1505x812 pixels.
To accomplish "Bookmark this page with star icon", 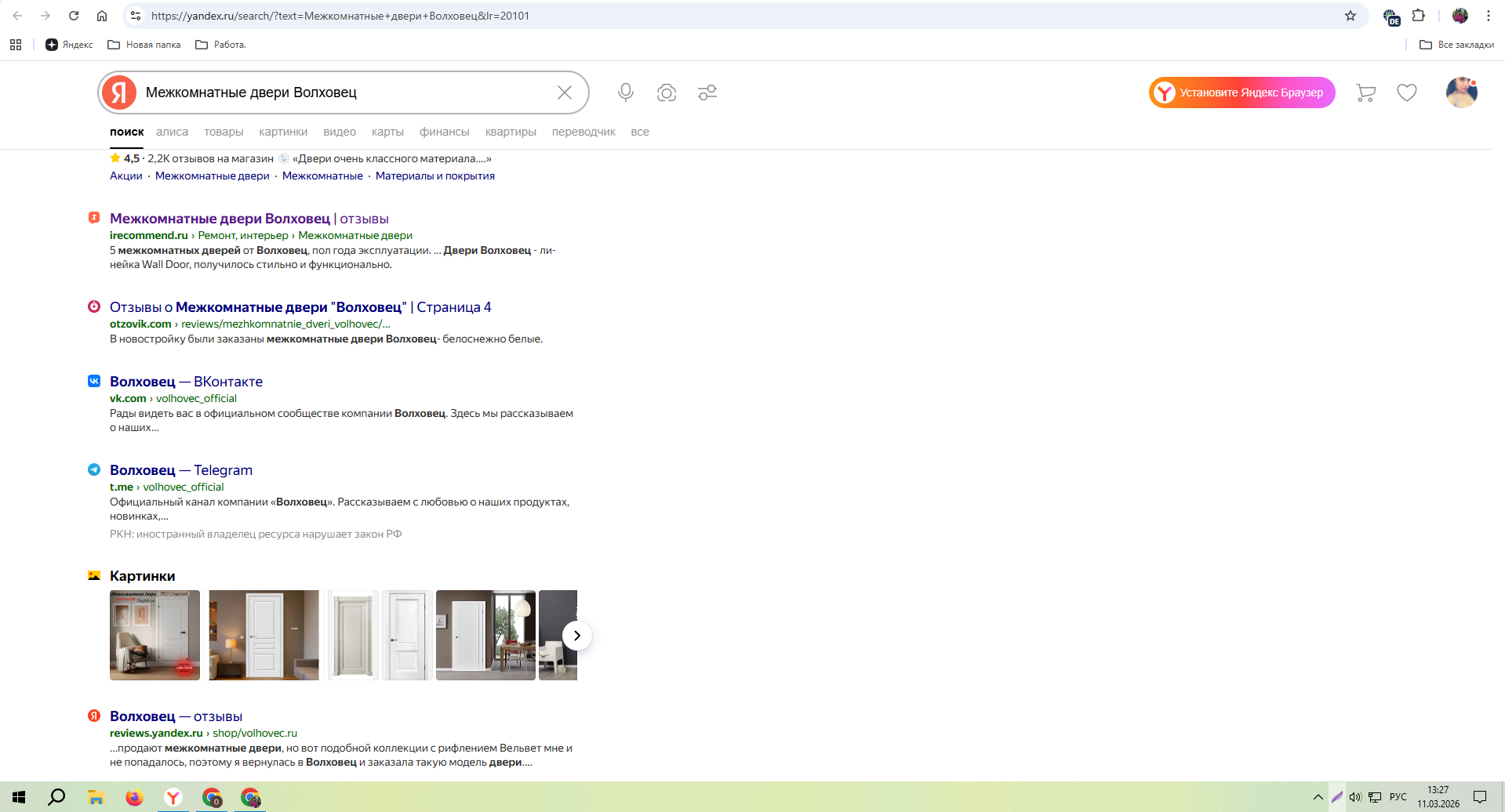I will (1351, 16).
